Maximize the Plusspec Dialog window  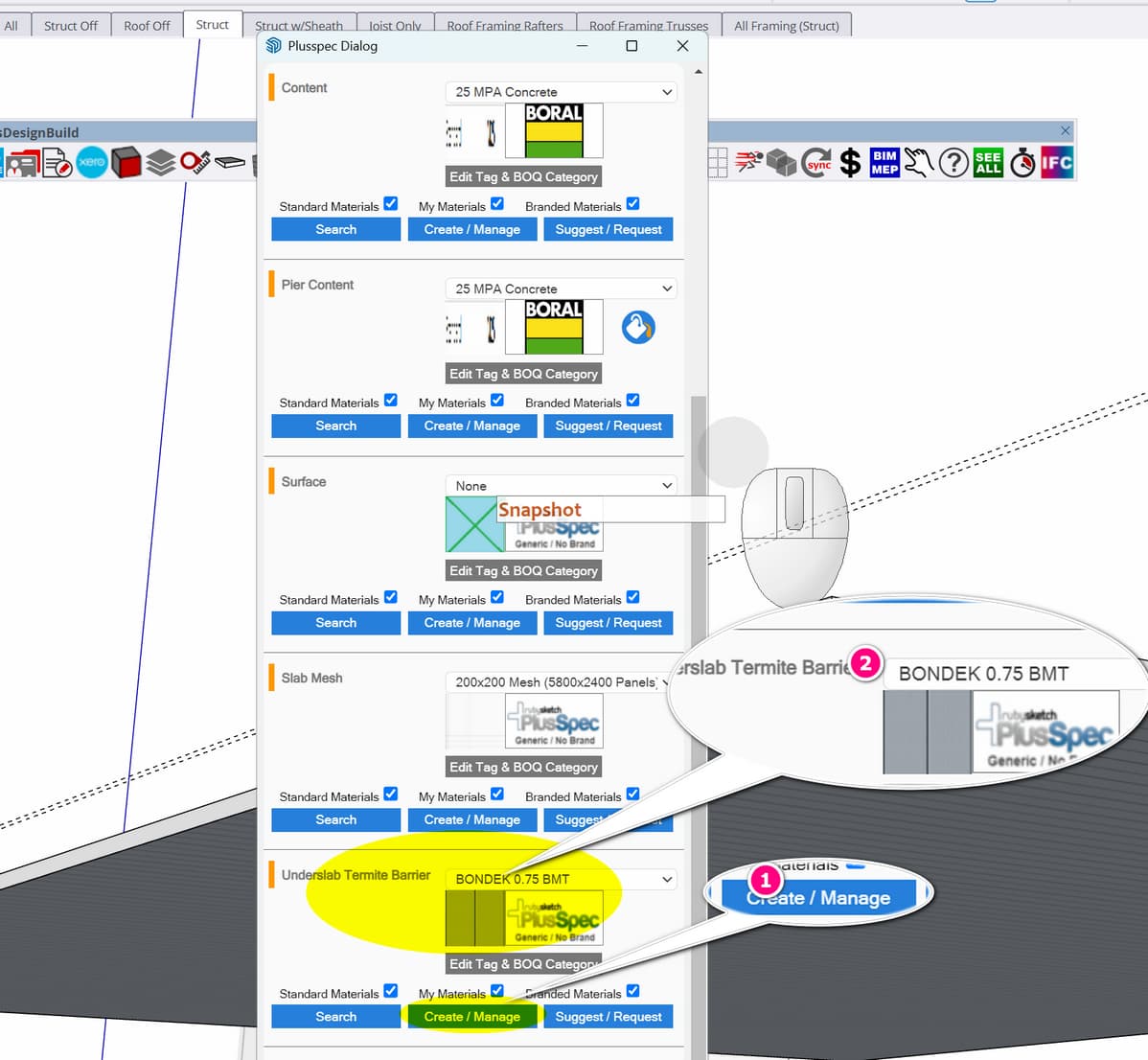(631, 46)
